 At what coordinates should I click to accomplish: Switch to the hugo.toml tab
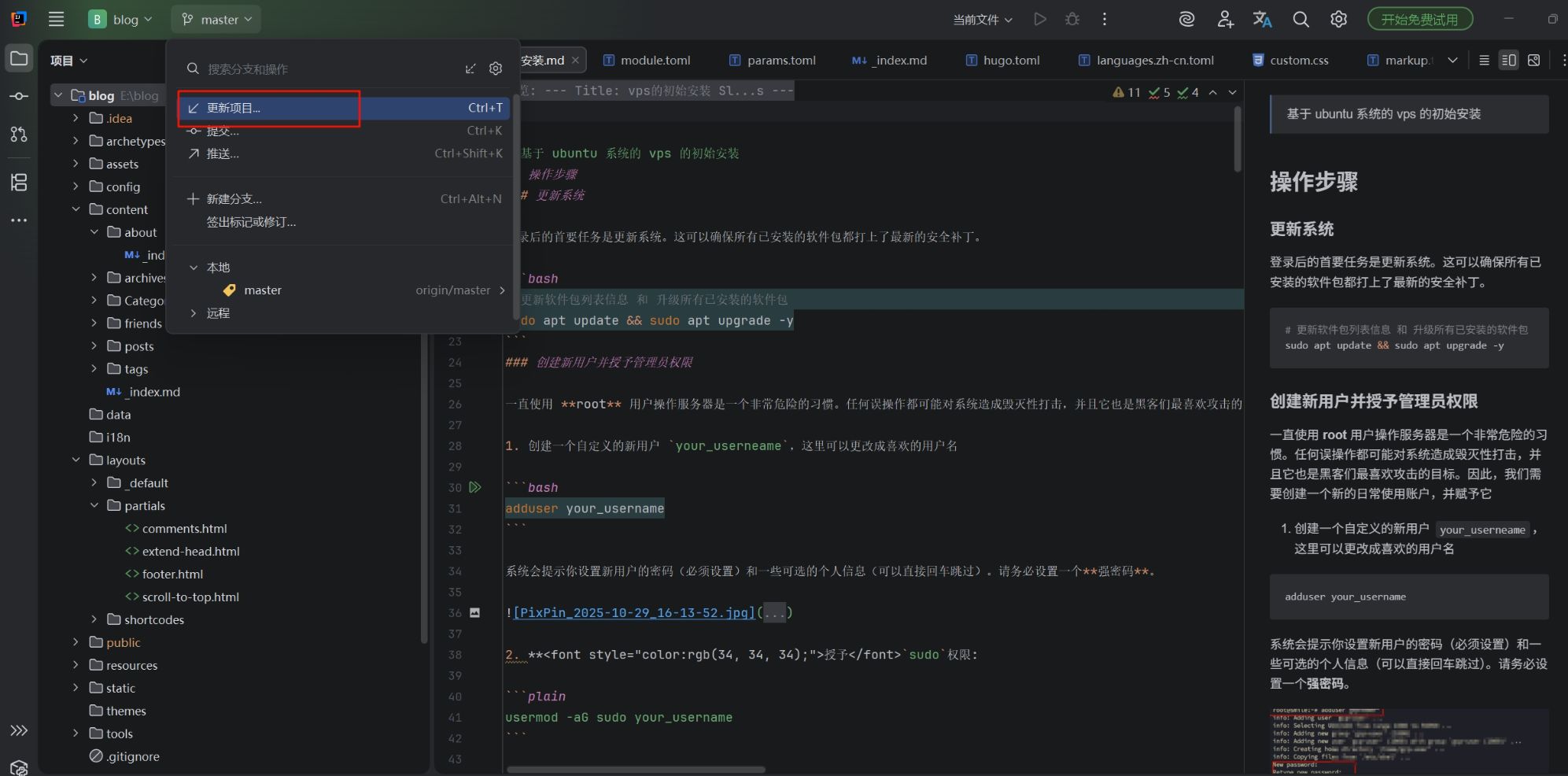click(x=1010, y=61)
